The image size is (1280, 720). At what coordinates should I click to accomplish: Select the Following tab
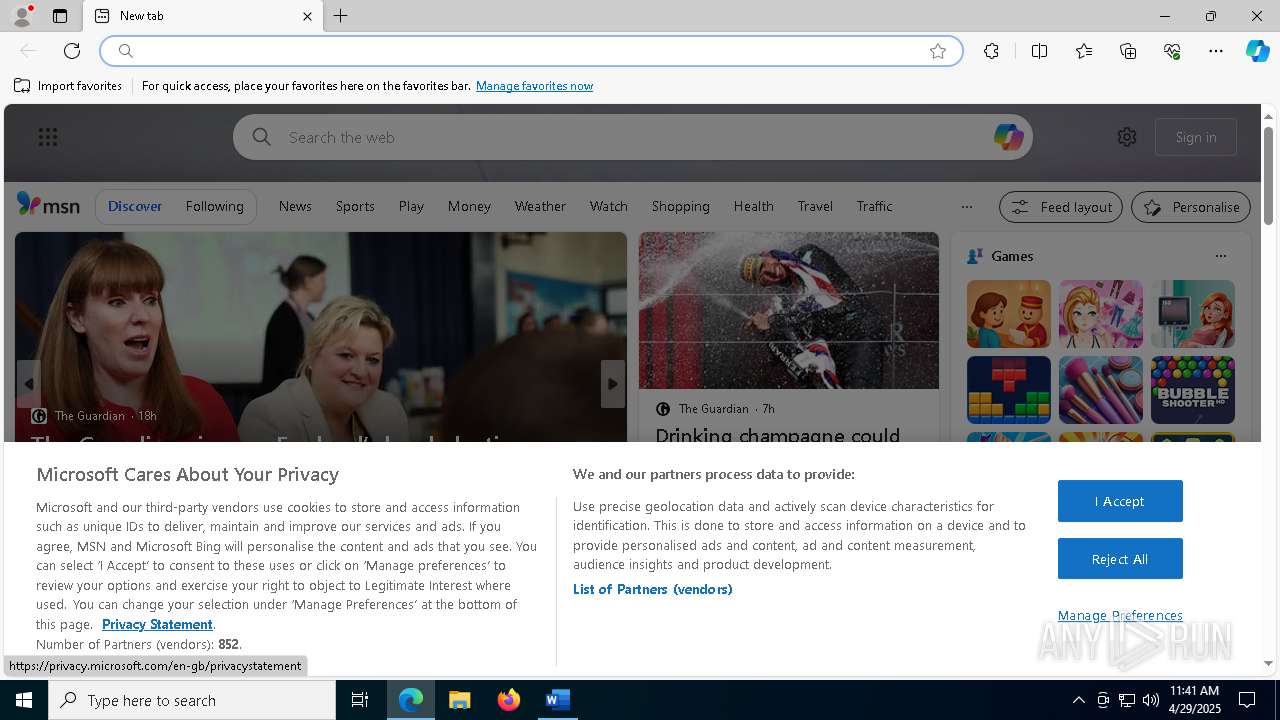click(214, 206)
